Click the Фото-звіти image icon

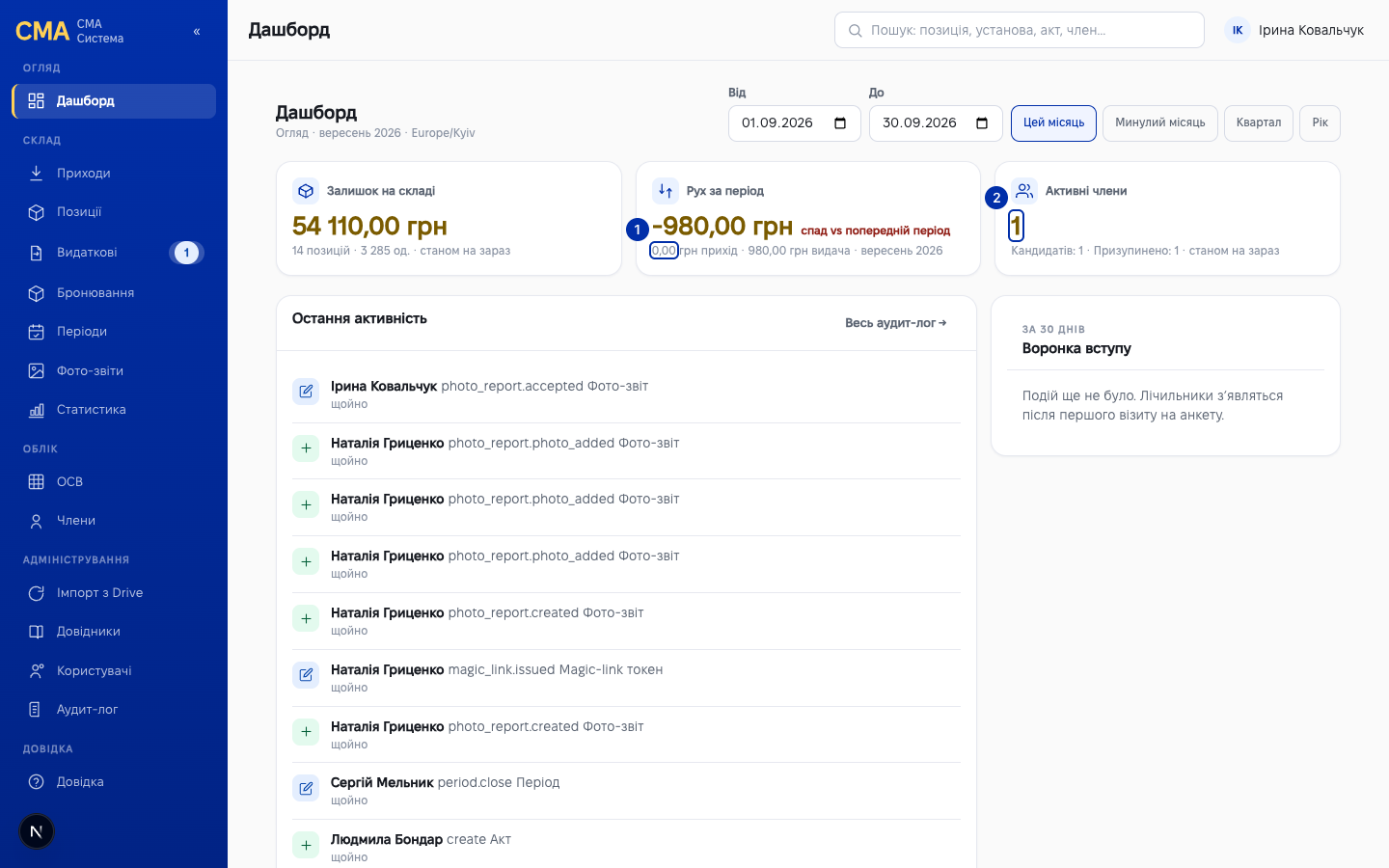[x=36, y=371]
